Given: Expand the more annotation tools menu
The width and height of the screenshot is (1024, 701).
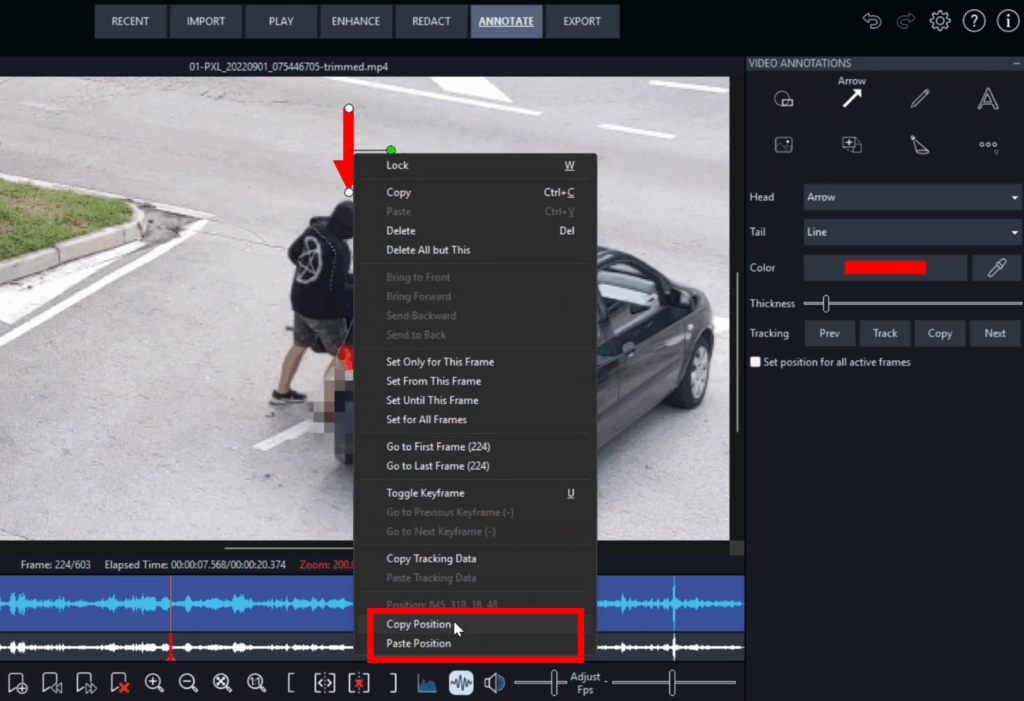Looking at the screenshot, I should point(988,145).
